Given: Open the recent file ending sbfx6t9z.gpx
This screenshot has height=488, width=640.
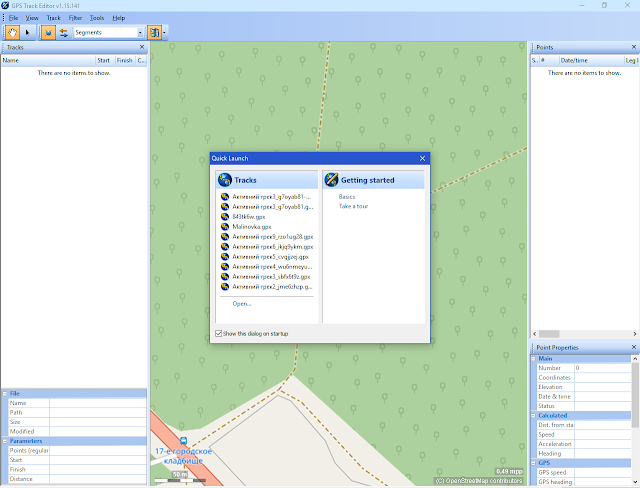Looking at the screenshot, I should click(271, 277).
